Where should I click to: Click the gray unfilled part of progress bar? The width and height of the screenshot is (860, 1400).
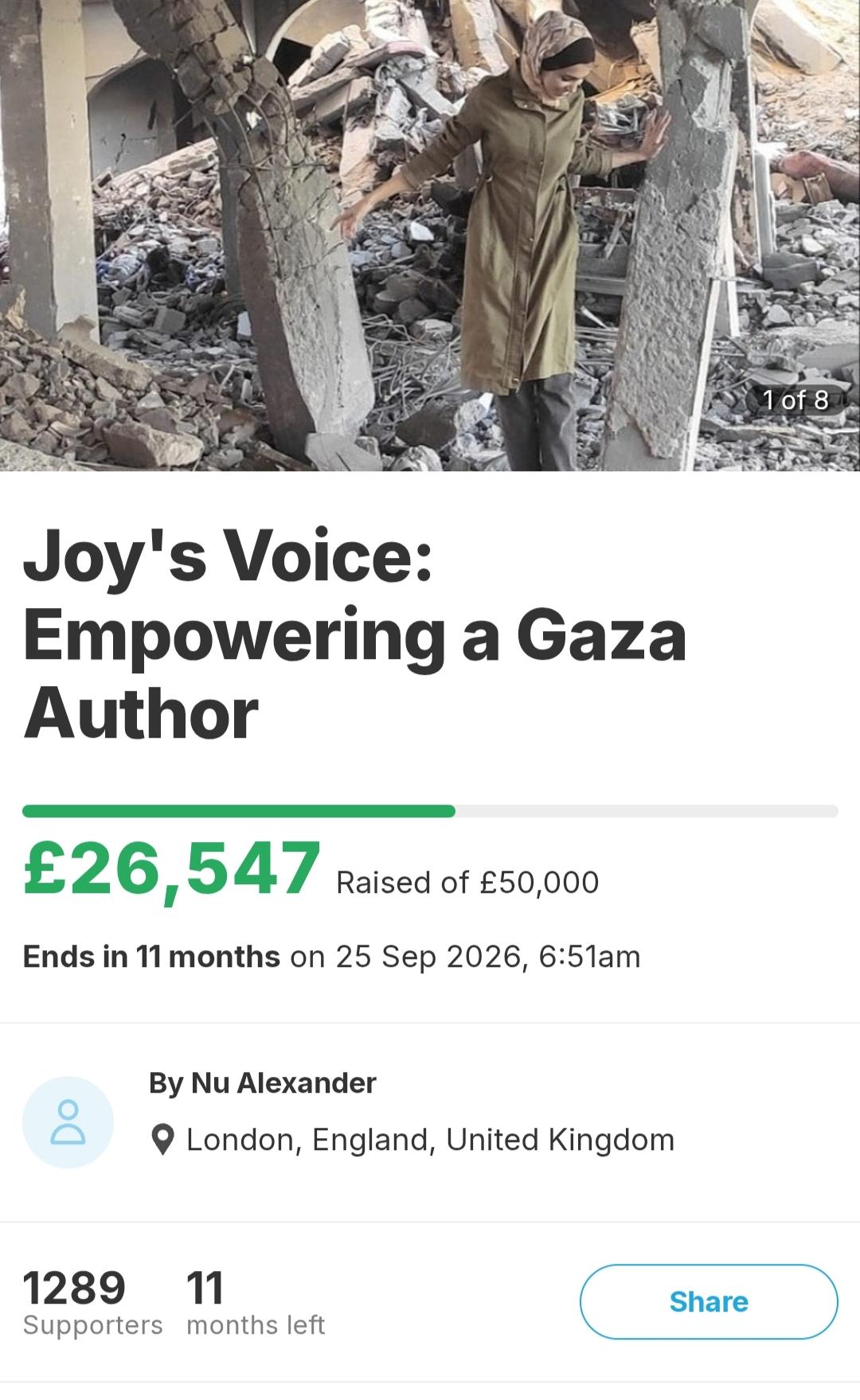pos(645,811)
